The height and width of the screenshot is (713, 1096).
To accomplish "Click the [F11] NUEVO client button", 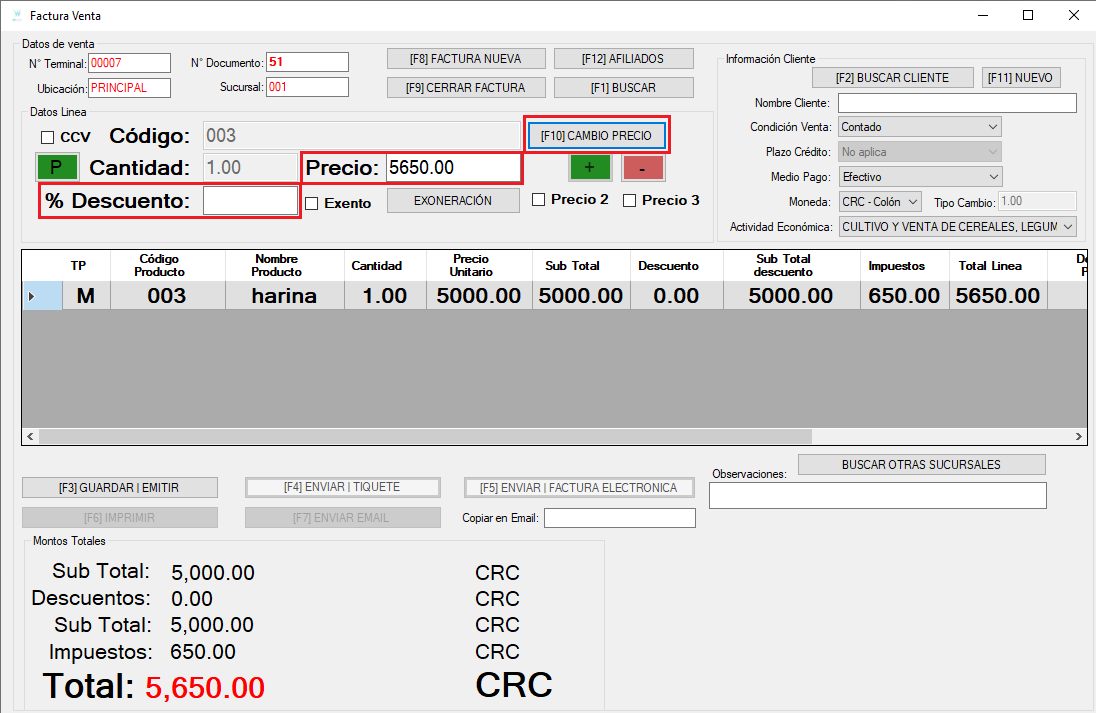I will (1021, 78).
